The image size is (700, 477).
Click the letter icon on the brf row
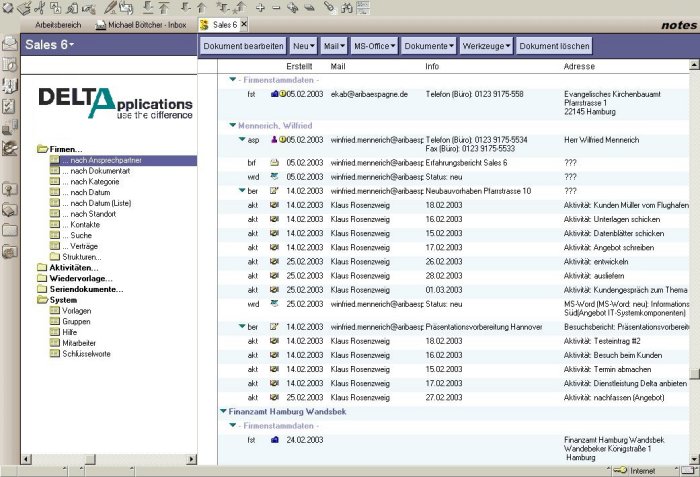(274, 161)
